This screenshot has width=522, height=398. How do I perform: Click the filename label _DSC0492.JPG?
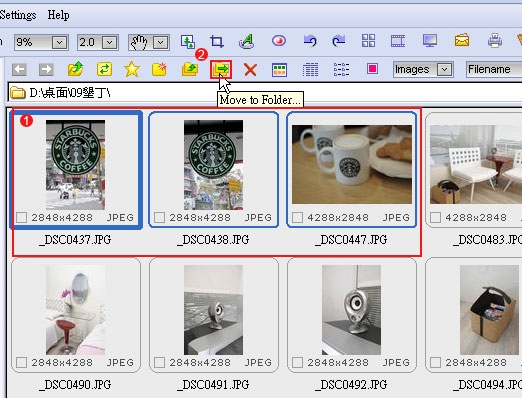(351, 385)
